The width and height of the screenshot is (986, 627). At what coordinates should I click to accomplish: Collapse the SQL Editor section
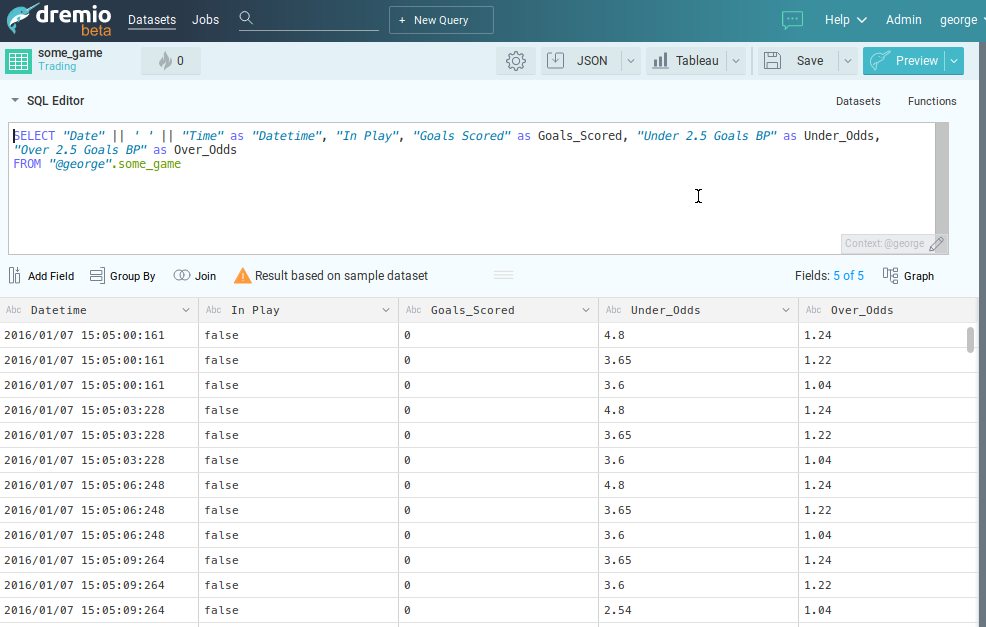tap(15, 101)
